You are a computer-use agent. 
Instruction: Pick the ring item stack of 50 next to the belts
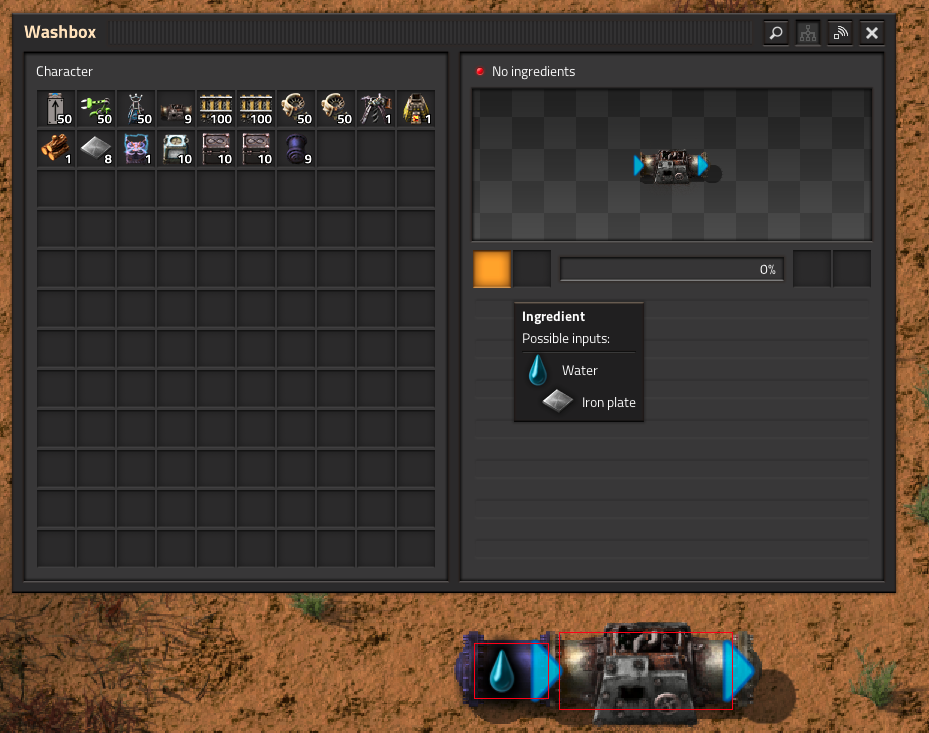point(296,109)
